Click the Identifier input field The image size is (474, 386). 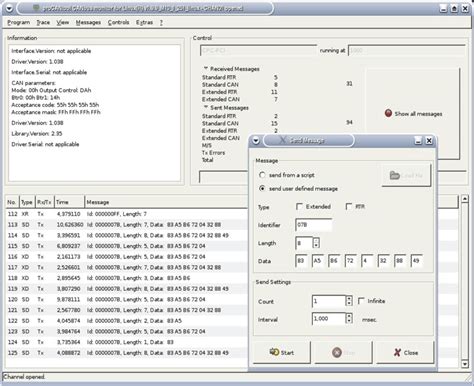coord(314,225)
